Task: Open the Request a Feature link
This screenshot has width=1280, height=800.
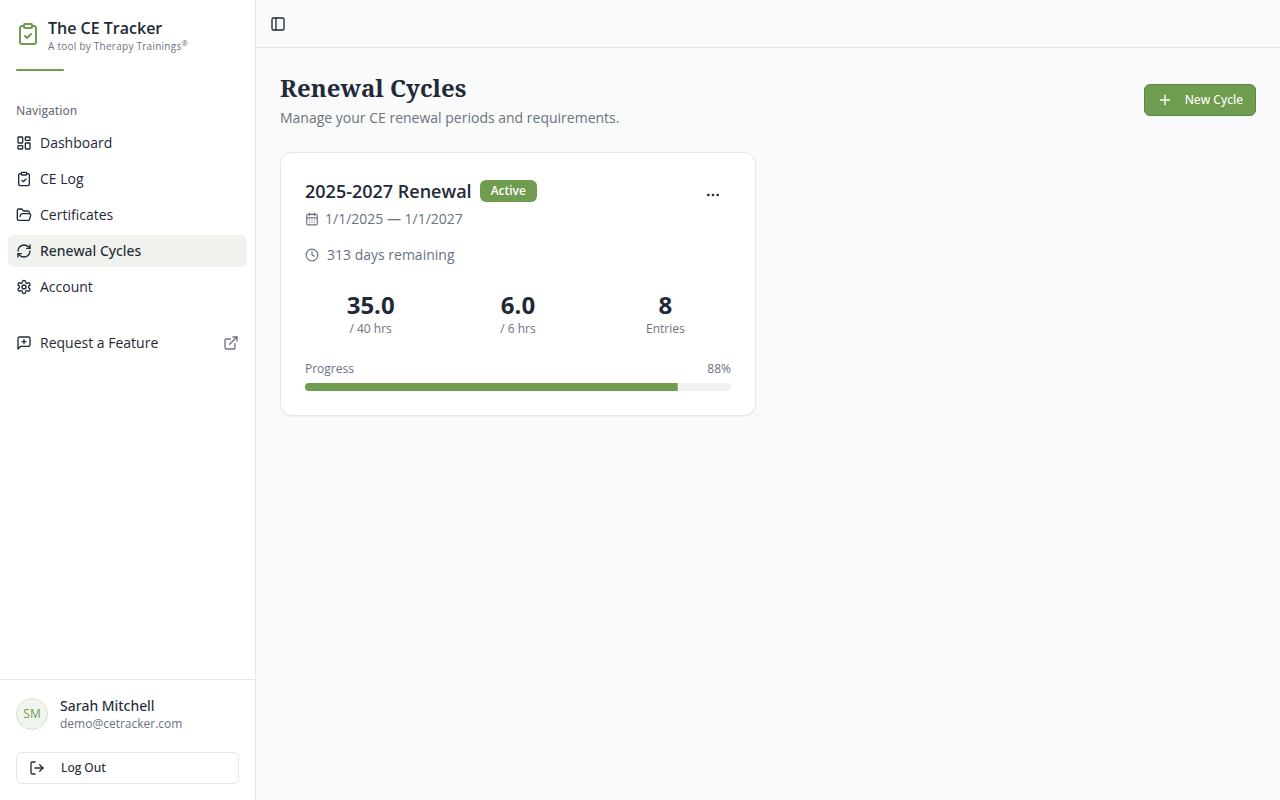Action: point(127,343)
